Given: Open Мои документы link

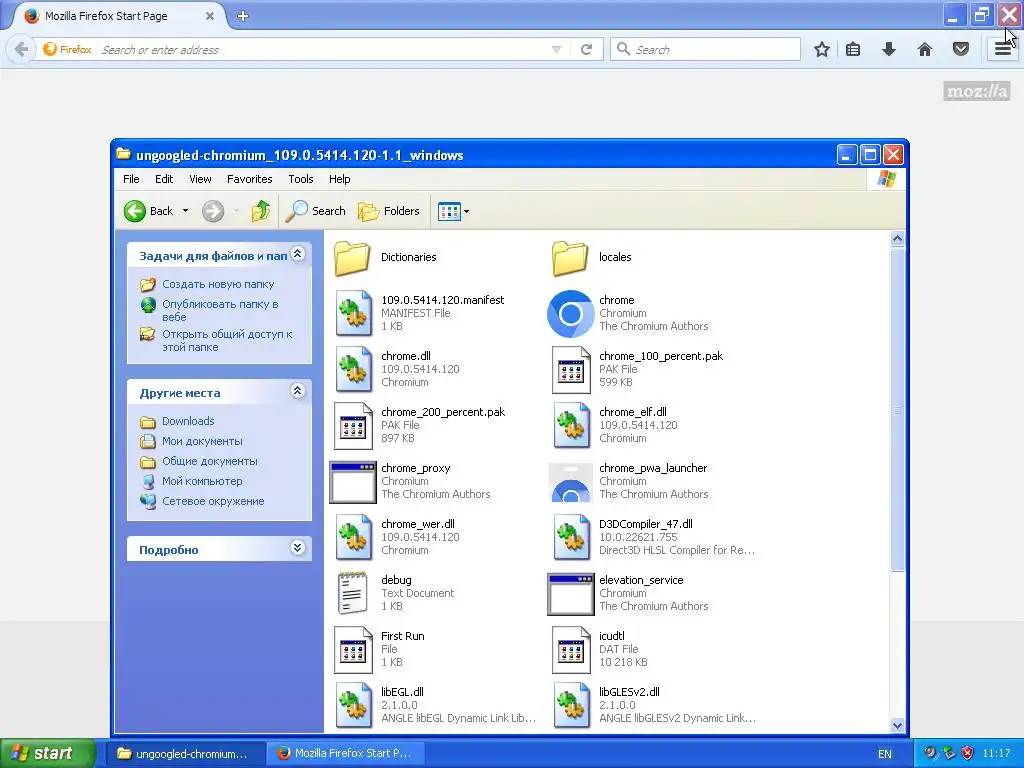Looking at the screenshot, I should point(202,441).
